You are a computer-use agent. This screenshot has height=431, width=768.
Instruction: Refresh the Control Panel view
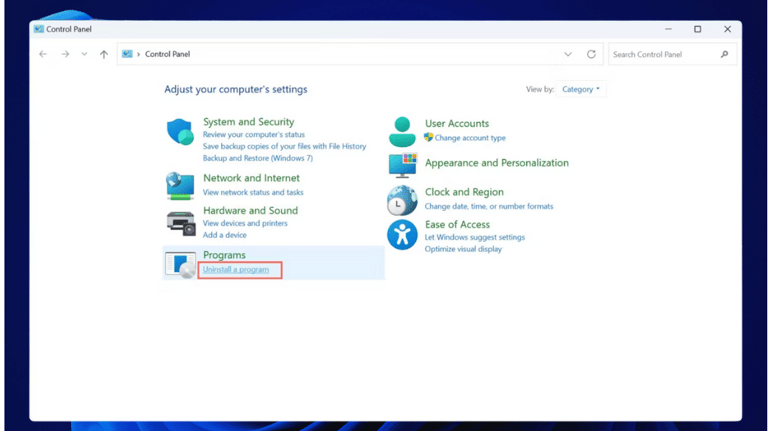591,54
